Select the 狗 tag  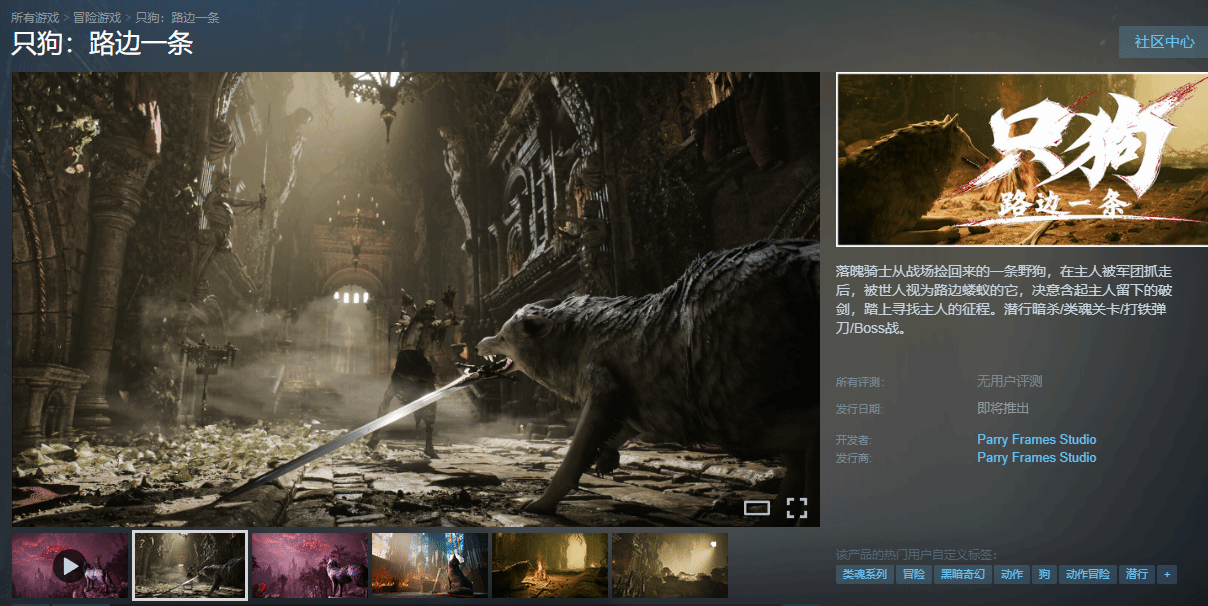click(x=1044, y=574)
